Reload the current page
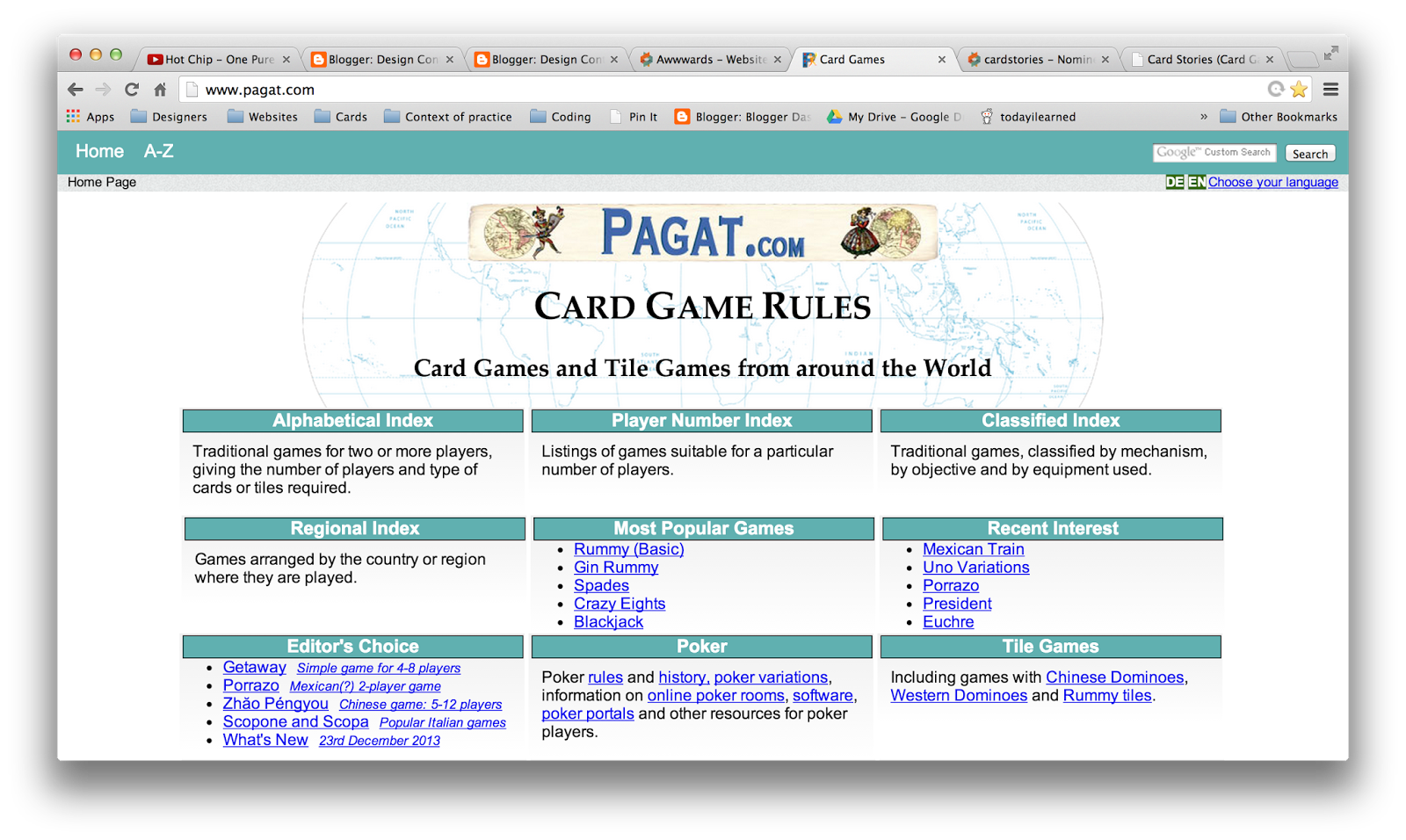Viewport: 1406px width, 840px height. [132, 89]
